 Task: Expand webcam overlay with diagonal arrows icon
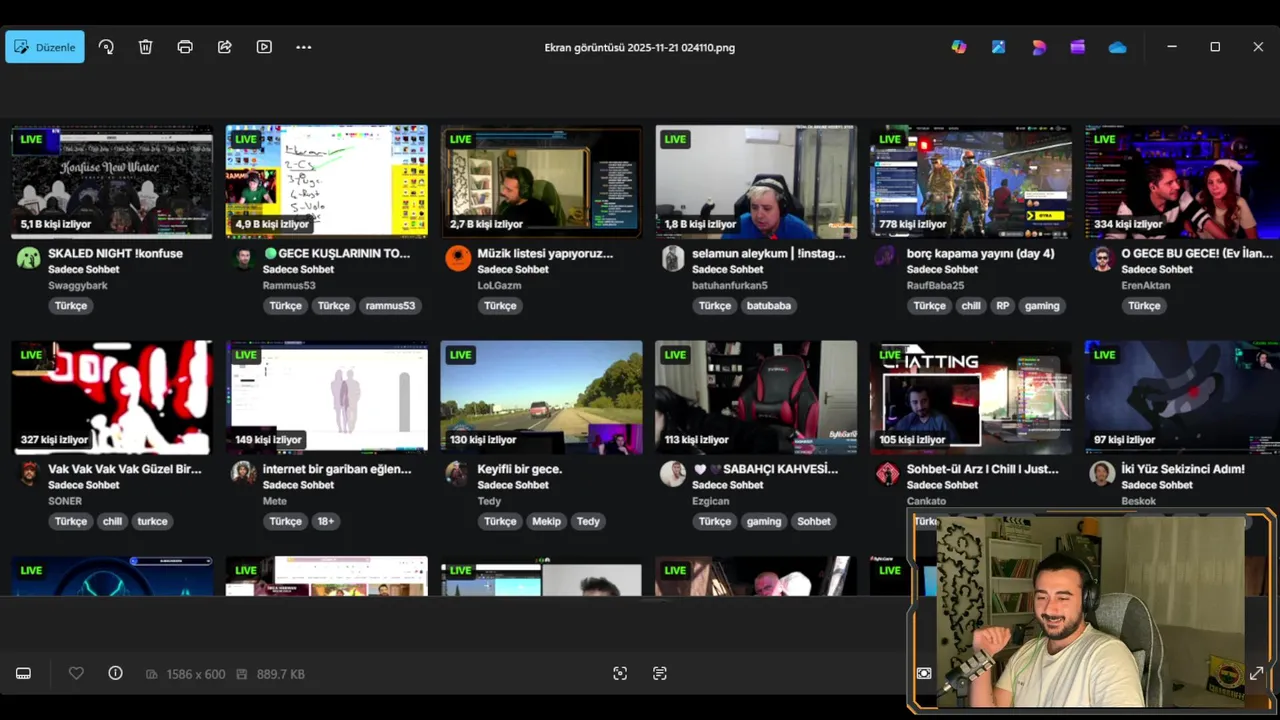click(x=1256, y=674)
